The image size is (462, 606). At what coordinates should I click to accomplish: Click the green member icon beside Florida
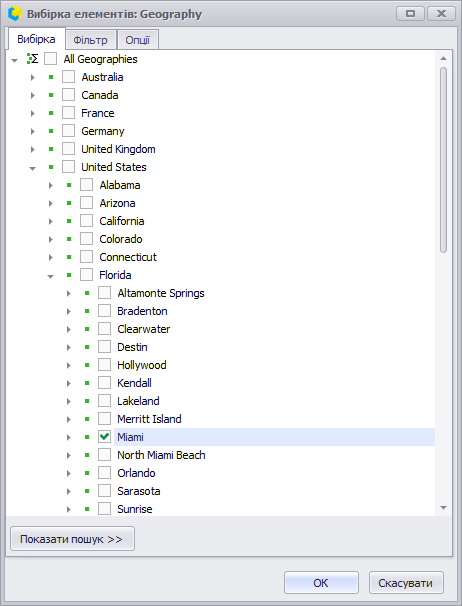click(69, 275)
